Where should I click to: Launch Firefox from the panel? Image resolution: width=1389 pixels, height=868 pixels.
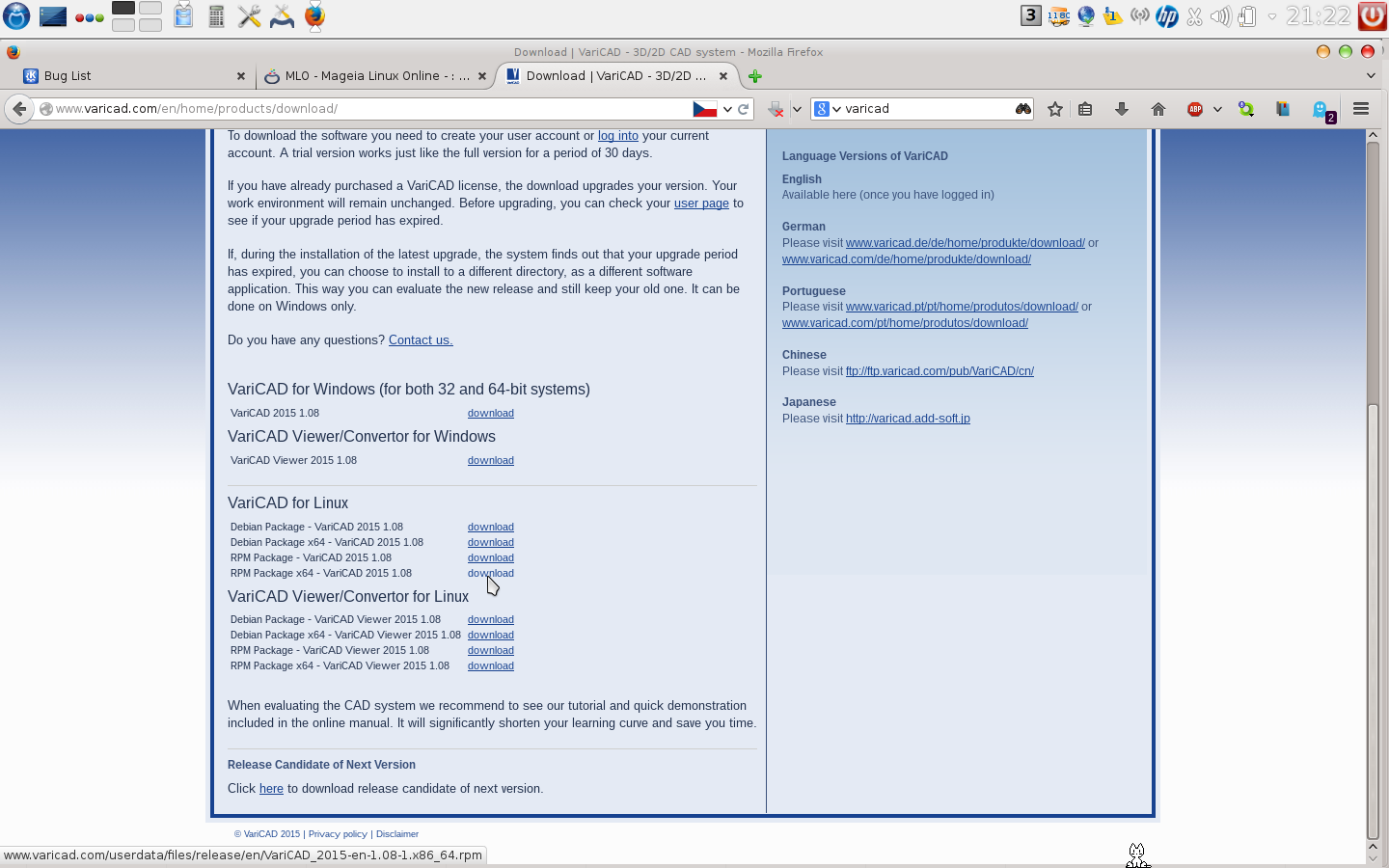pyautogui.click(x=314, y=16)
